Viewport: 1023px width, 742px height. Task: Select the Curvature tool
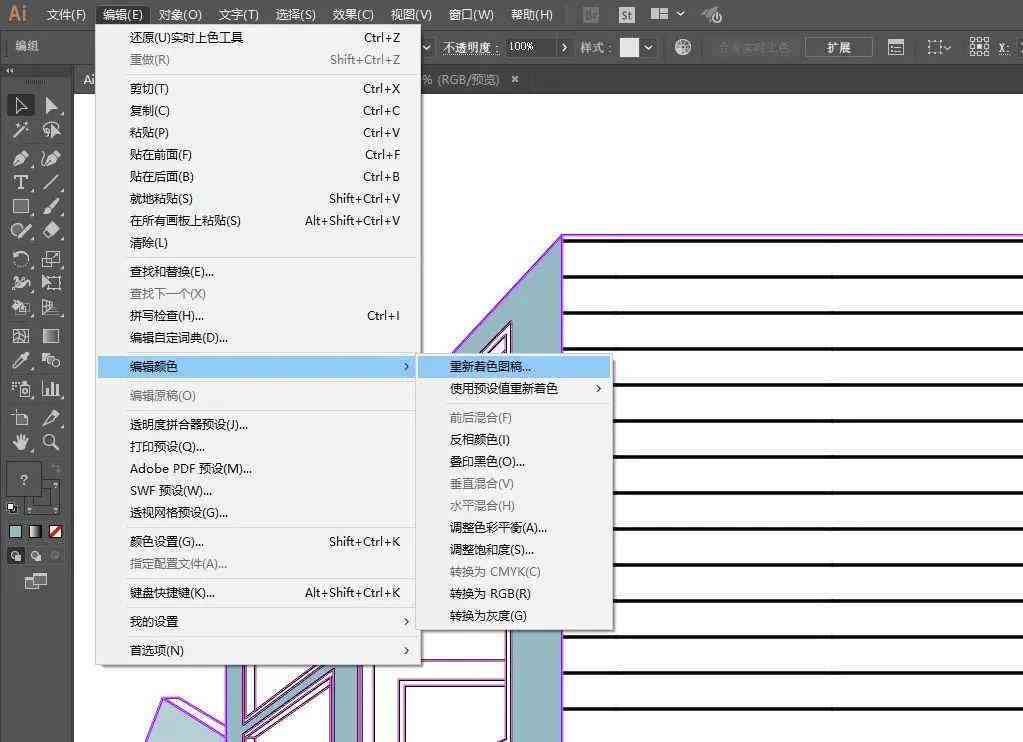tap(51, 158)
